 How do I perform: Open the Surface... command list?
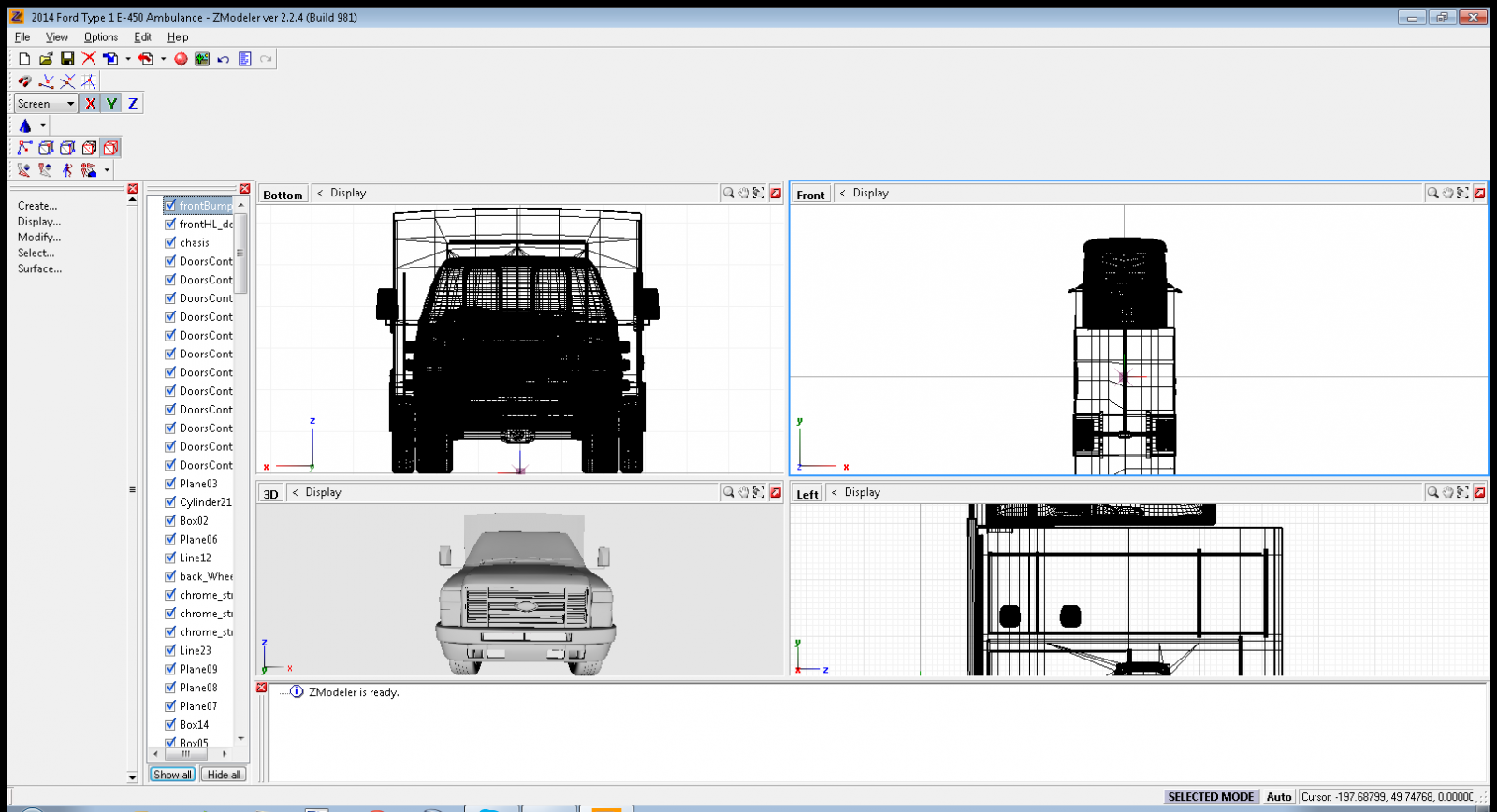(x=39, y=268)
